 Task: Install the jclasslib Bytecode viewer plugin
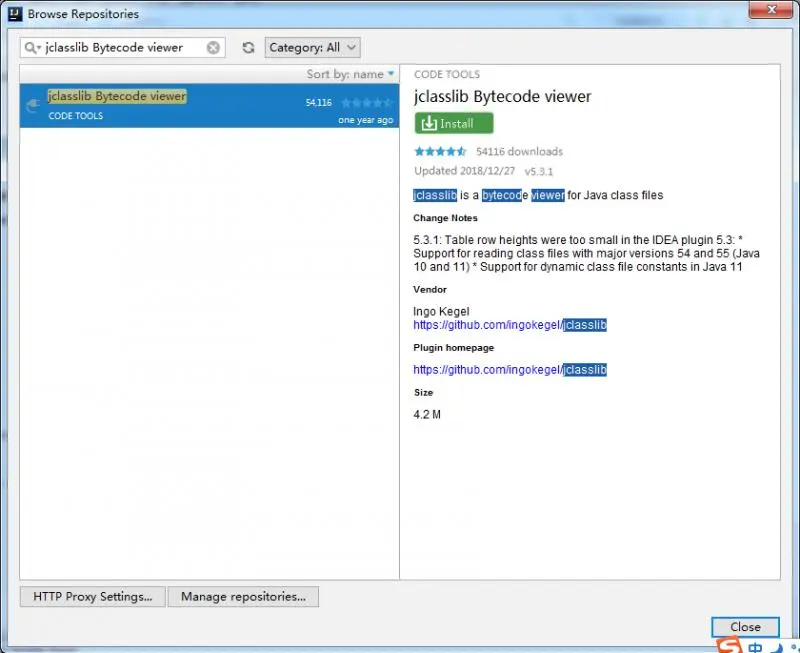(454, 123)
